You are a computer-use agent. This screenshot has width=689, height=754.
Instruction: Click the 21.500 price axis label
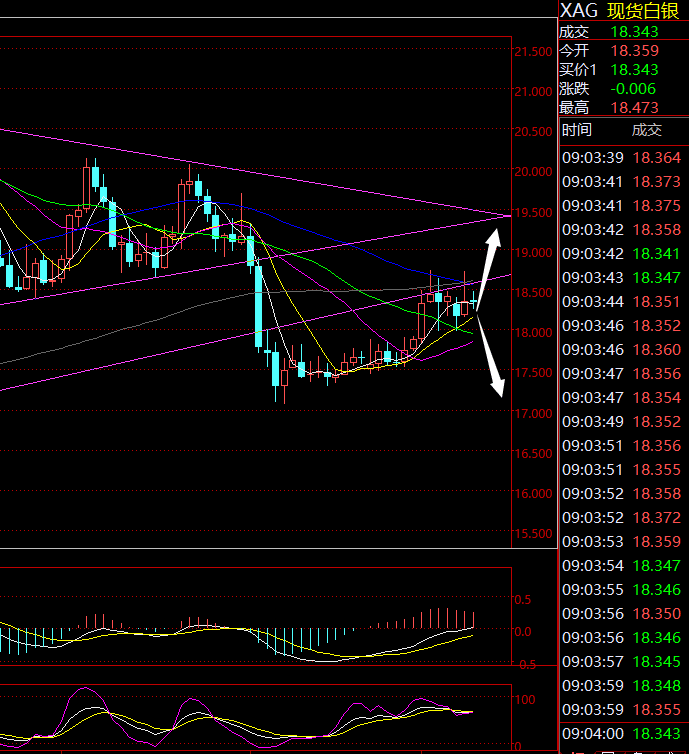click(x=533, y=51)
